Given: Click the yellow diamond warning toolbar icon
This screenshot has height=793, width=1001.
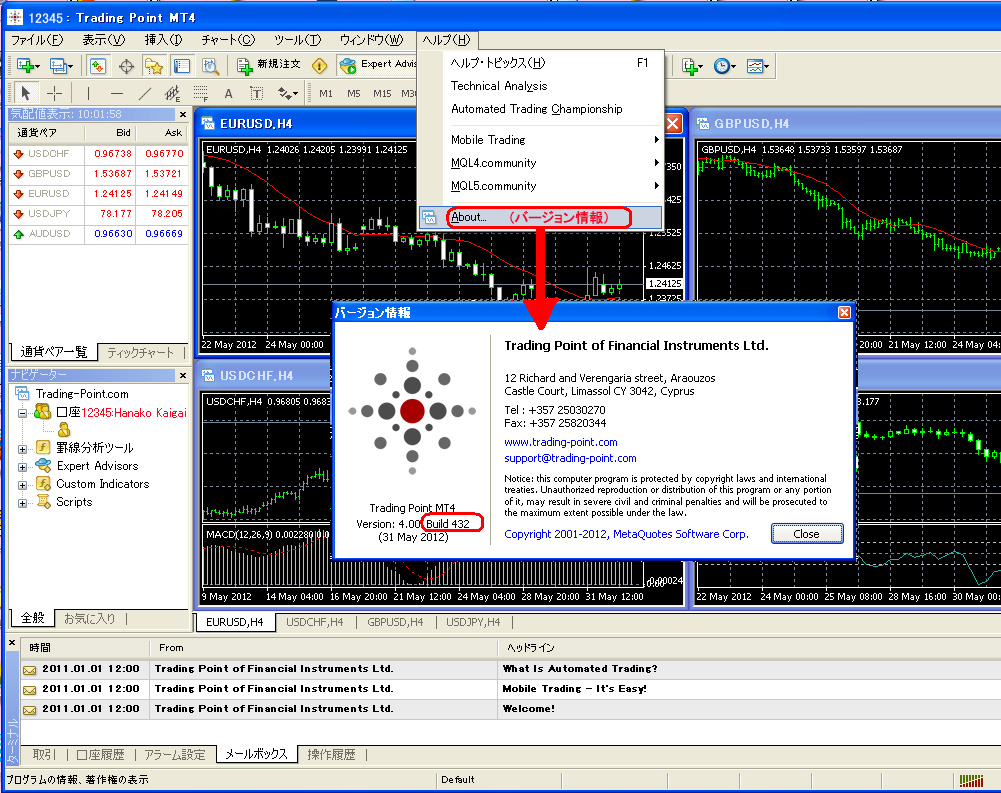Looking at the screenshot, I should [x=319, y=65].
